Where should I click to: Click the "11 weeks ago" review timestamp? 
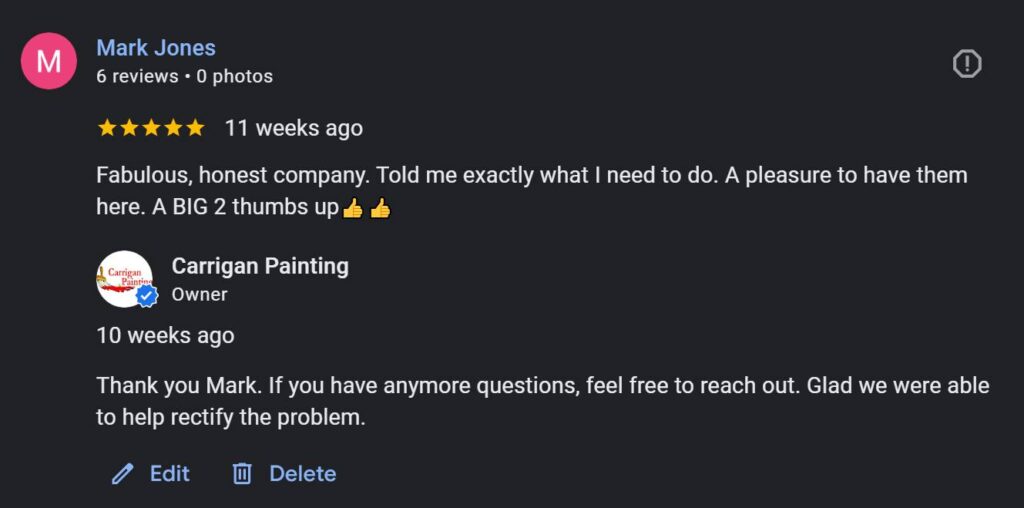click(293, 128)
